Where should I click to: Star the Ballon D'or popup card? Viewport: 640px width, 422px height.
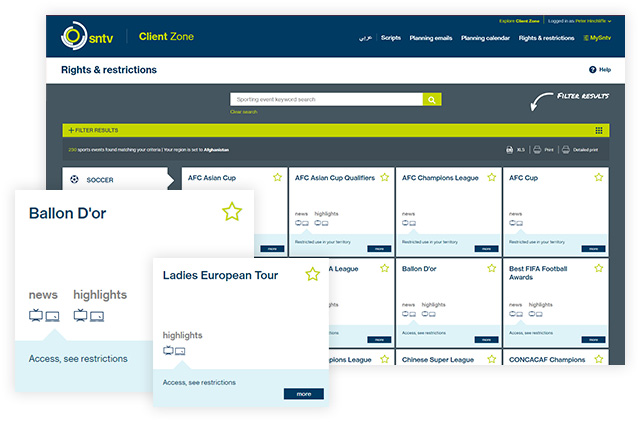pyautogui.click(x=232, y=211)
